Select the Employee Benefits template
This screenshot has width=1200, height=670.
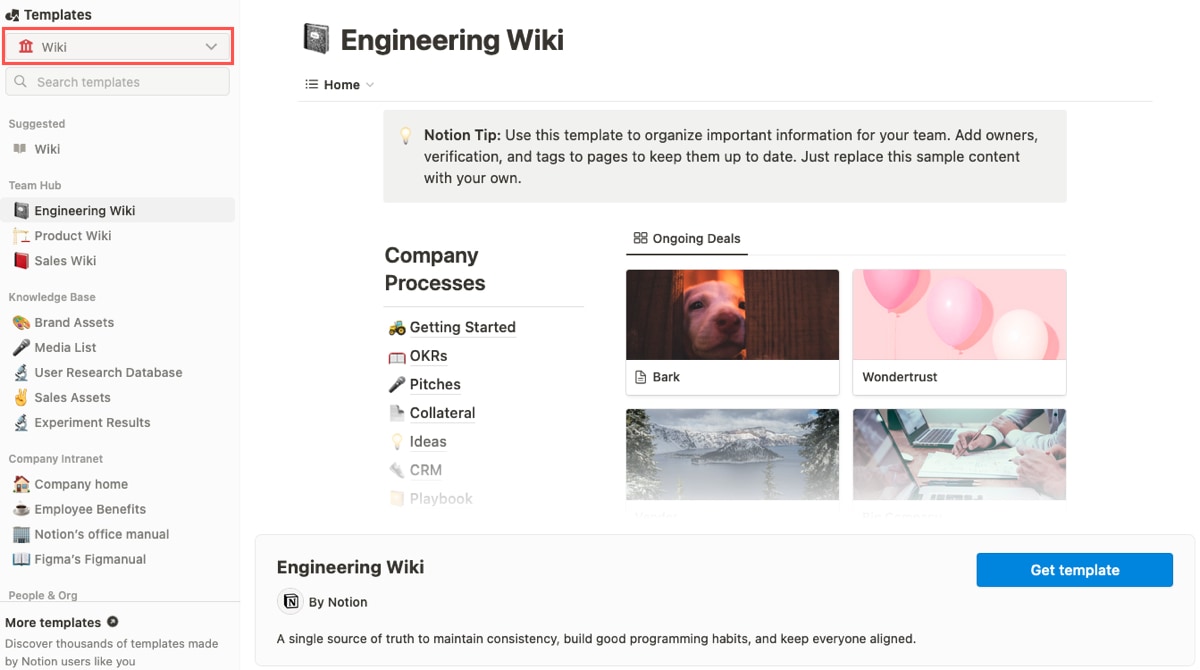coord(90,509)
